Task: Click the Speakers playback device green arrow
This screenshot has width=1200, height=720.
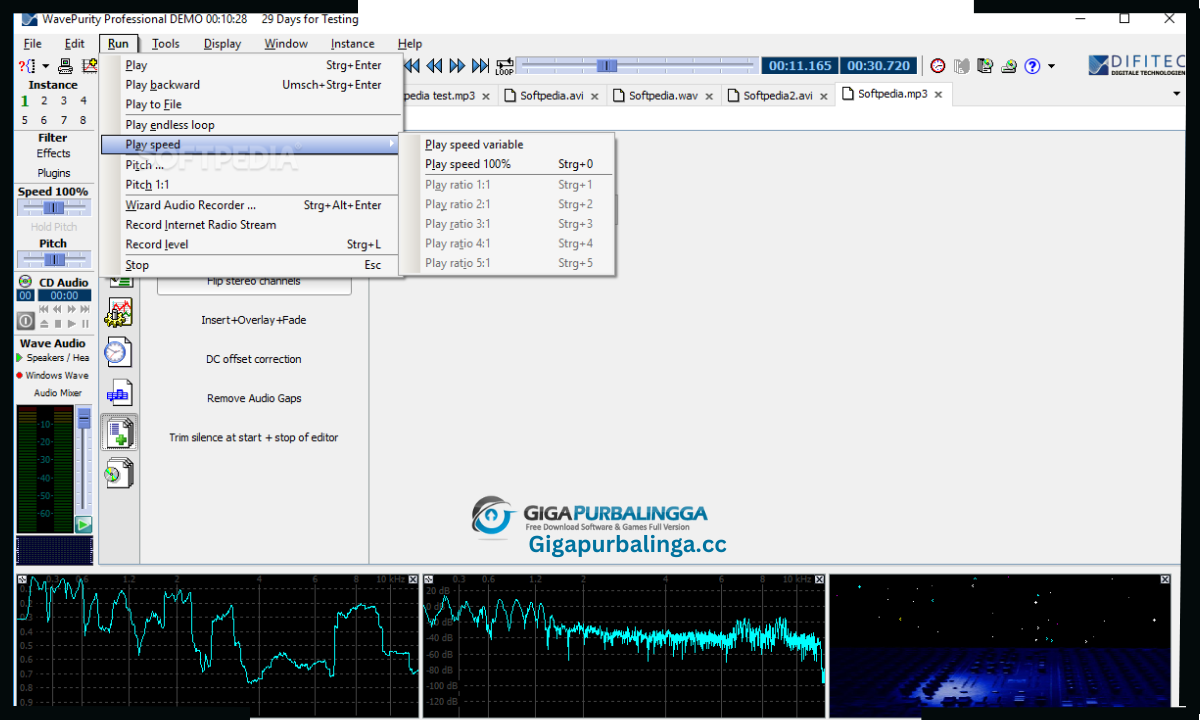Action: pos(20,358)
